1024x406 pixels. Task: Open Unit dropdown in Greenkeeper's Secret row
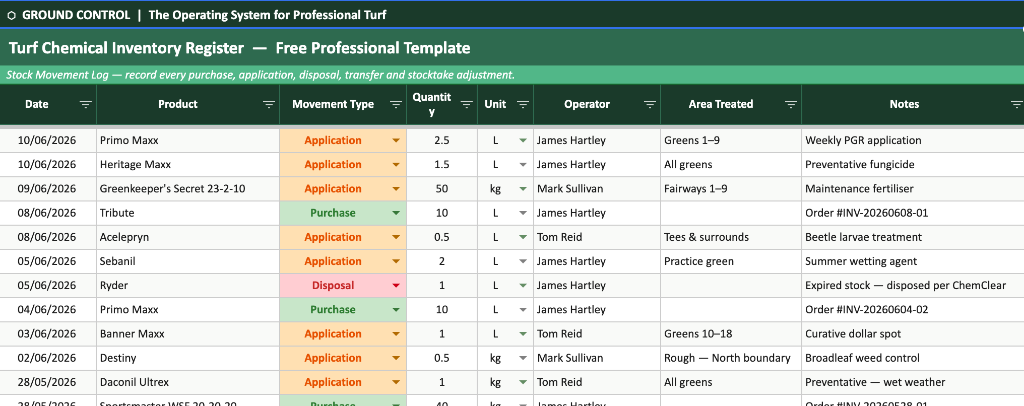(x=522, y=189)
